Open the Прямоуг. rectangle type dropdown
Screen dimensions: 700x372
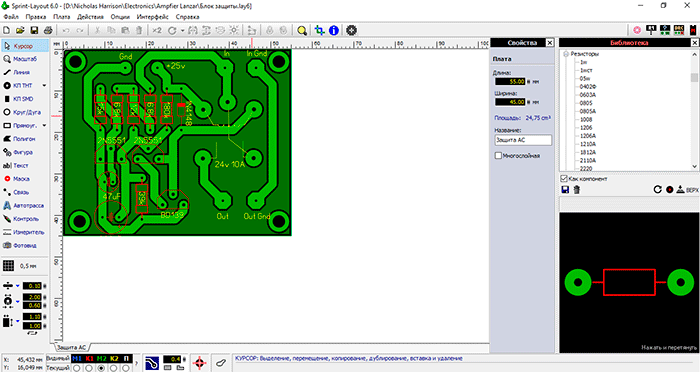[x=44, y=125]
